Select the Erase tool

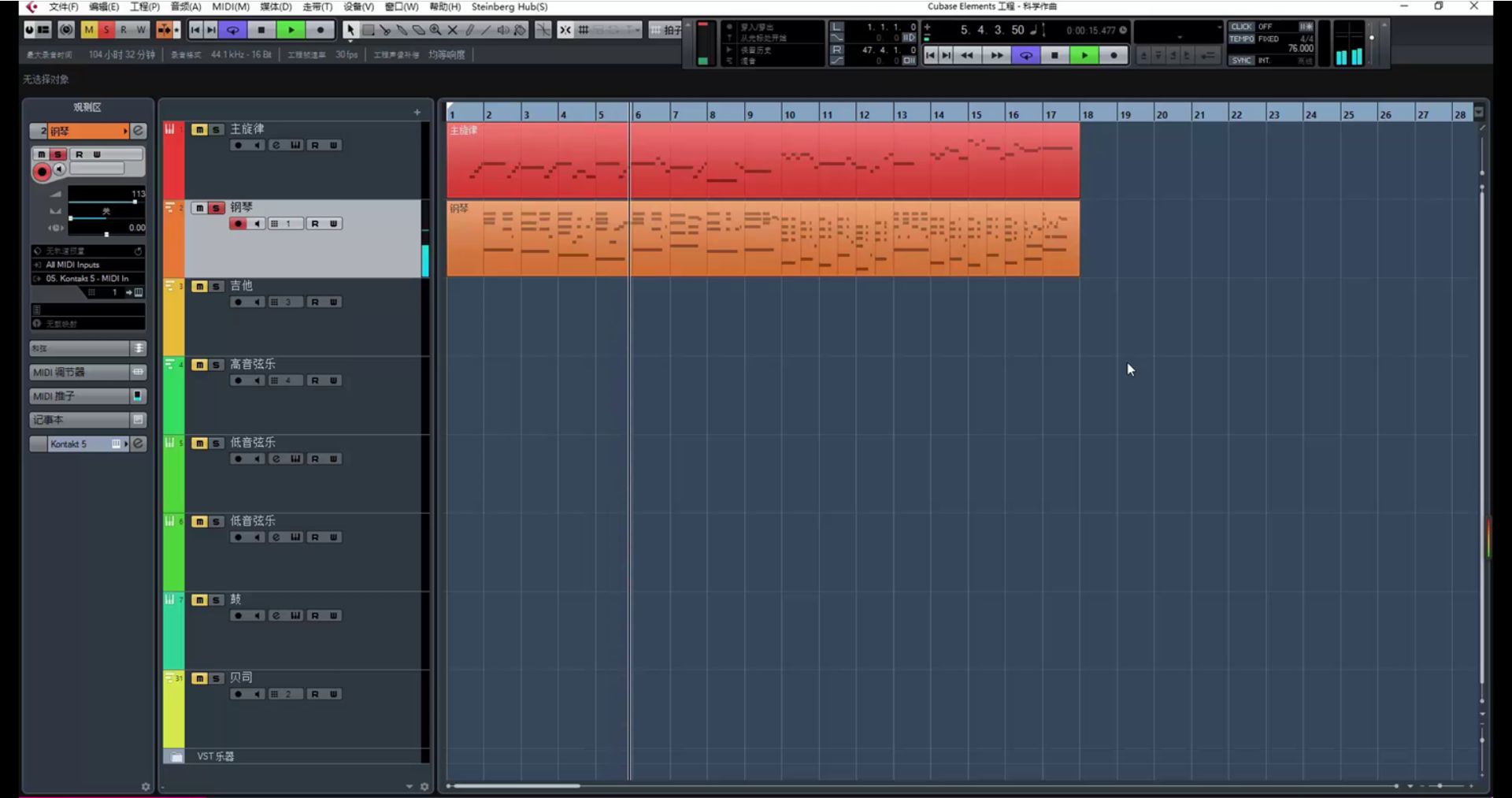click(419, 30)
